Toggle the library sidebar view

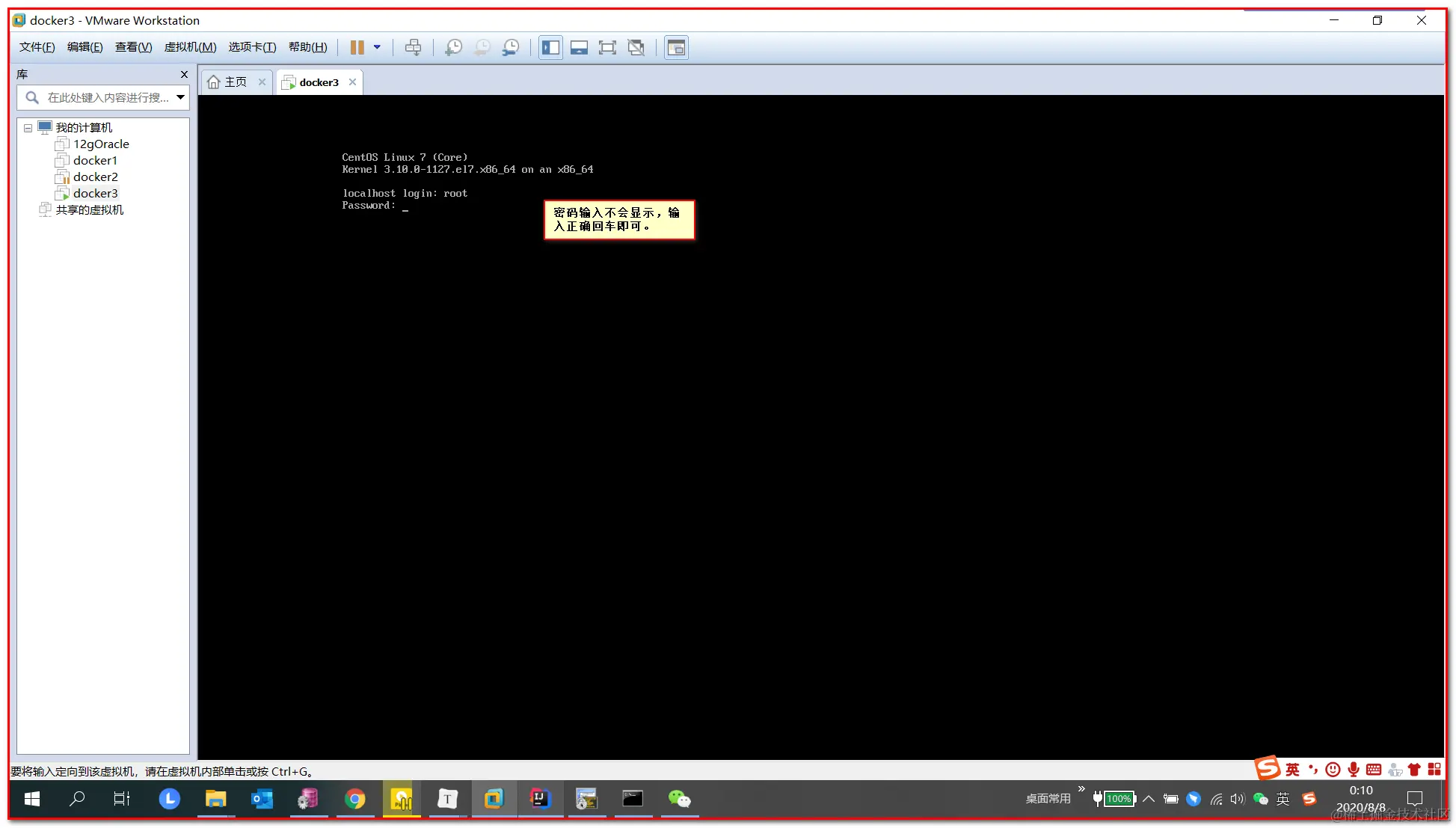click(x=551, y=48)
